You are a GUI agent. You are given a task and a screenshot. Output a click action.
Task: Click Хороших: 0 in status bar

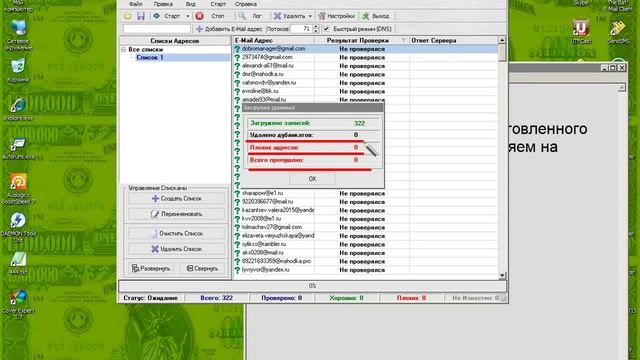(346, 298)
